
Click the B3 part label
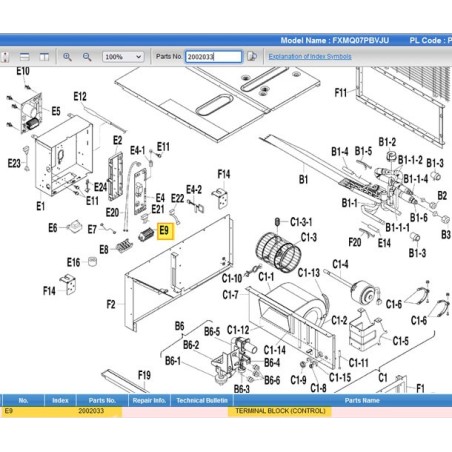pyautogui.click(x=446, y=235)
